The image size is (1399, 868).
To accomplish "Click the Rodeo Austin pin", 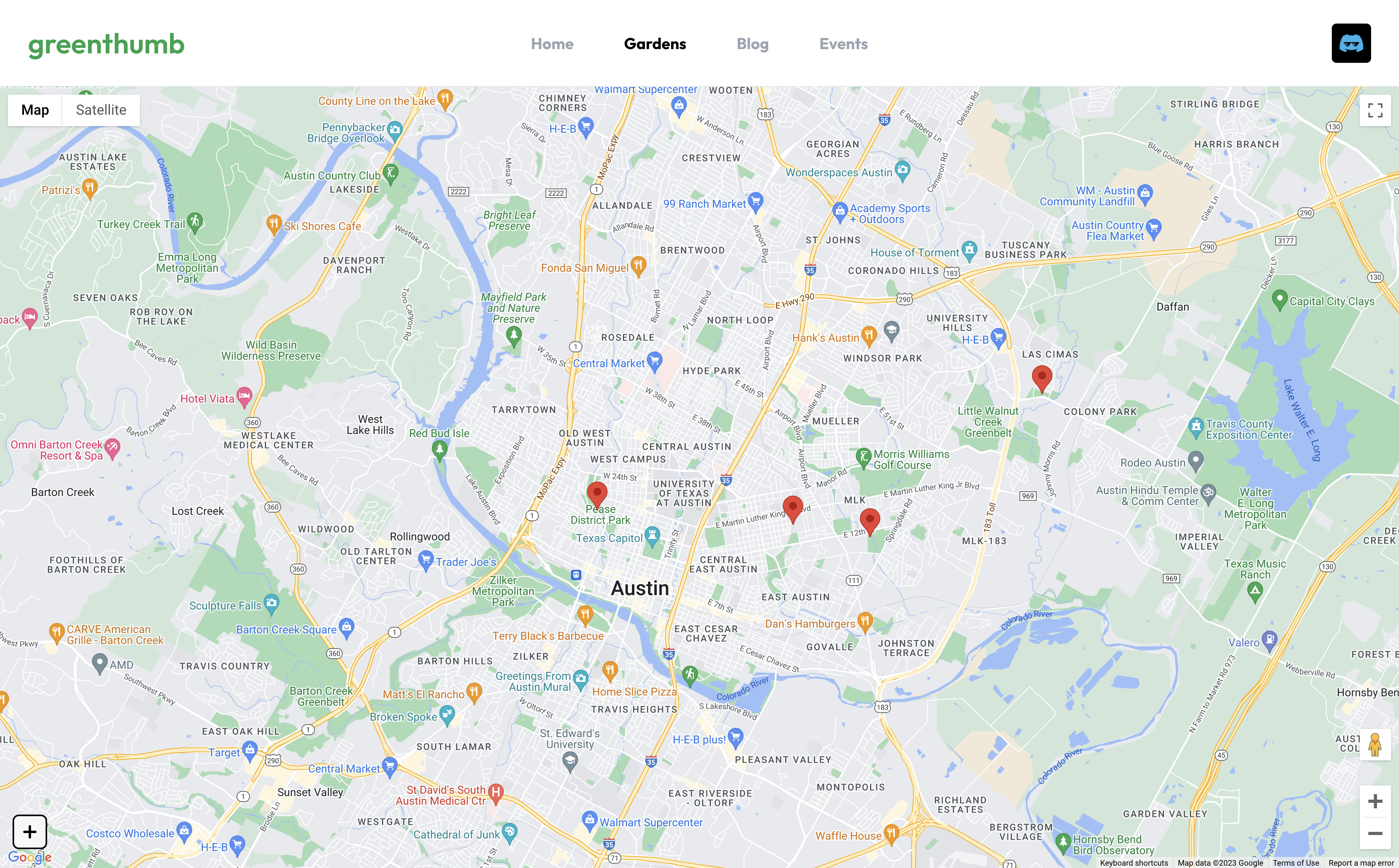I will [x=1196, y=462].
